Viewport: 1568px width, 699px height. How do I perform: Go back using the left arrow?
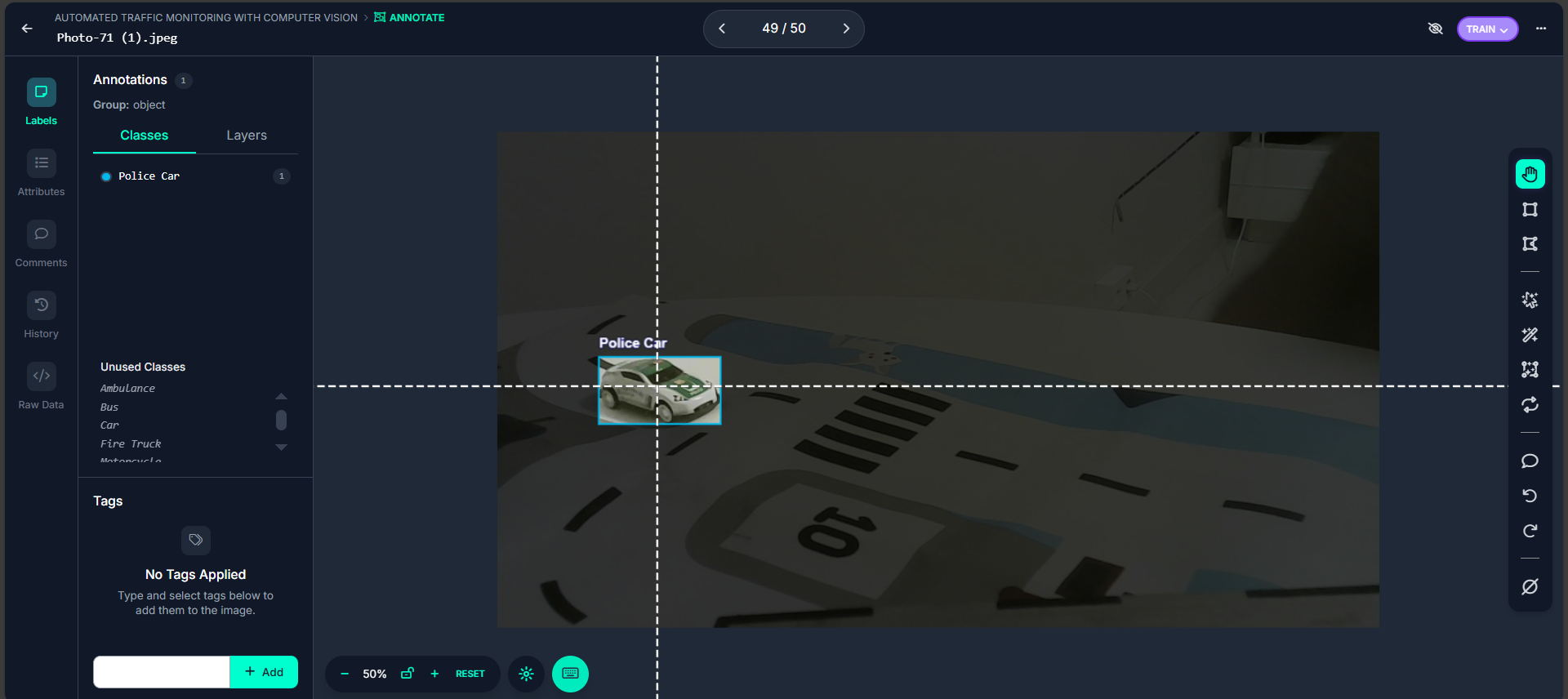tap(27, 29)
